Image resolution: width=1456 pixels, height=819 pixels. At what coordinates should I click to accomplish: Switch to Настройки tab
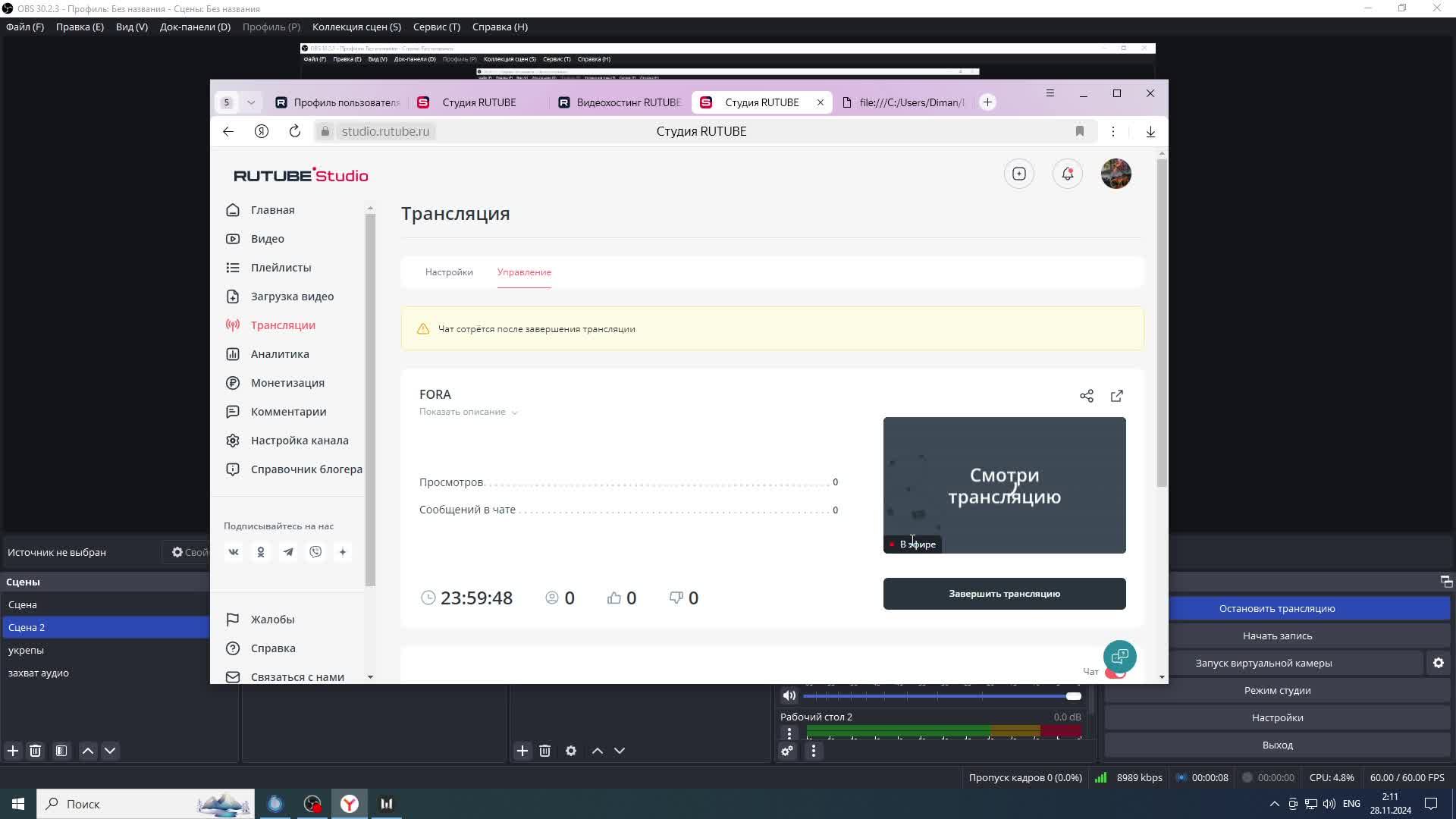click(449, 272)
